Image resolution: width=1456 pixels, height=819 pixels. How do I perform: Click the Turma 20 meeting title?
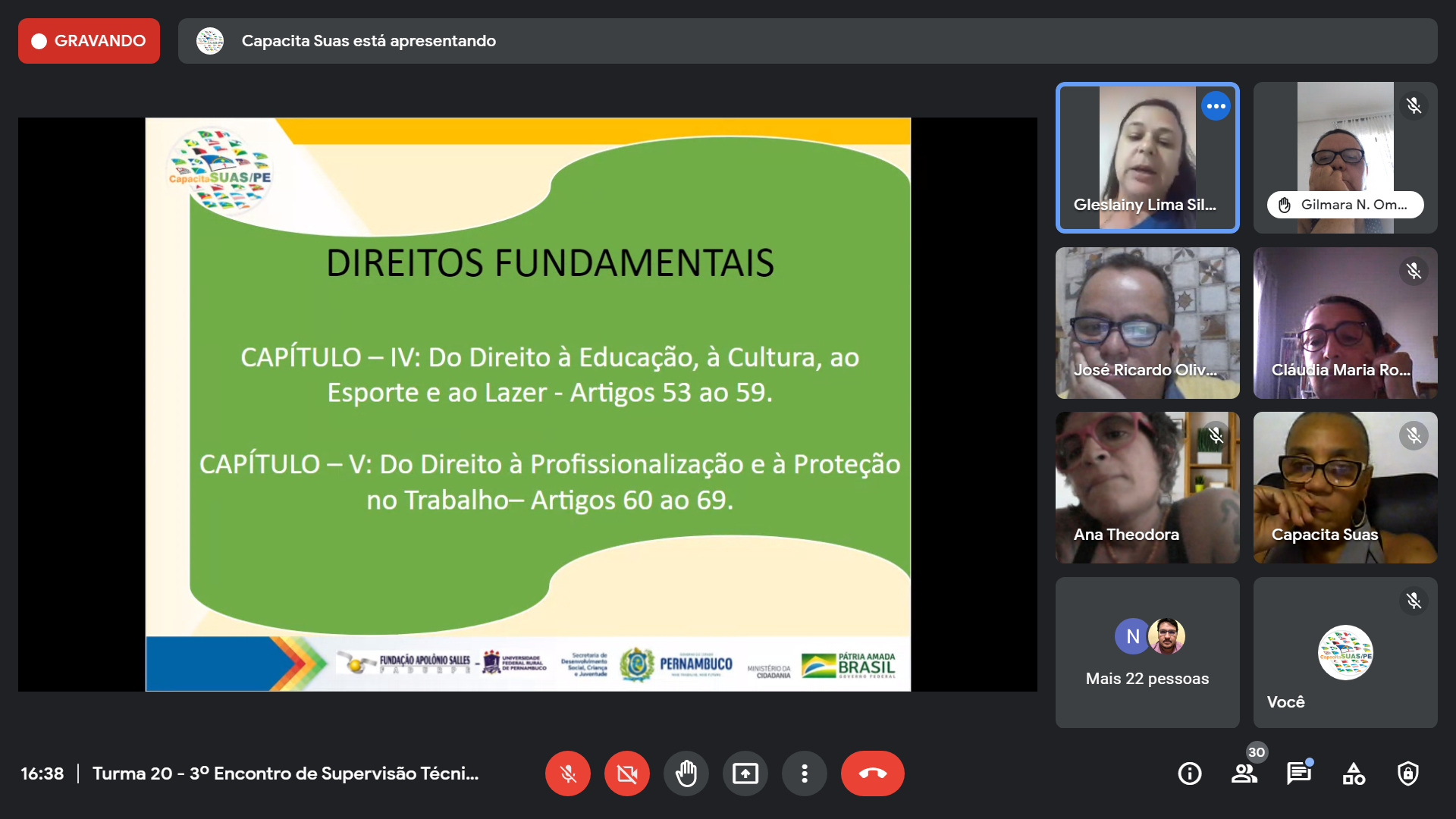point(285,773)
